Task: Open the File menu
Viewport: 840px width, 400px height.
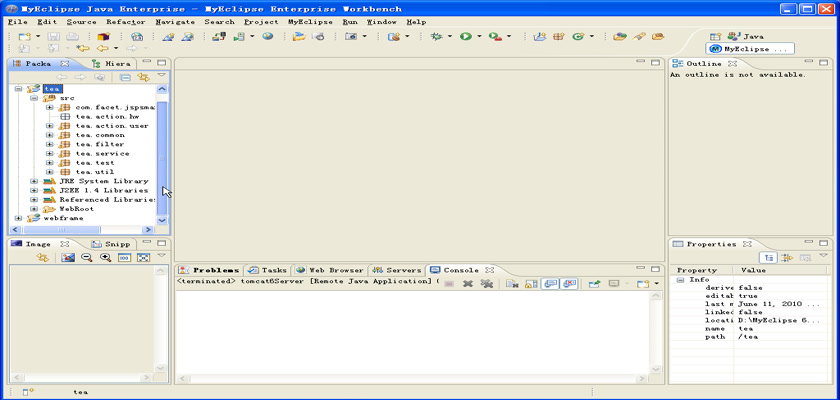Action: point(18,22)
